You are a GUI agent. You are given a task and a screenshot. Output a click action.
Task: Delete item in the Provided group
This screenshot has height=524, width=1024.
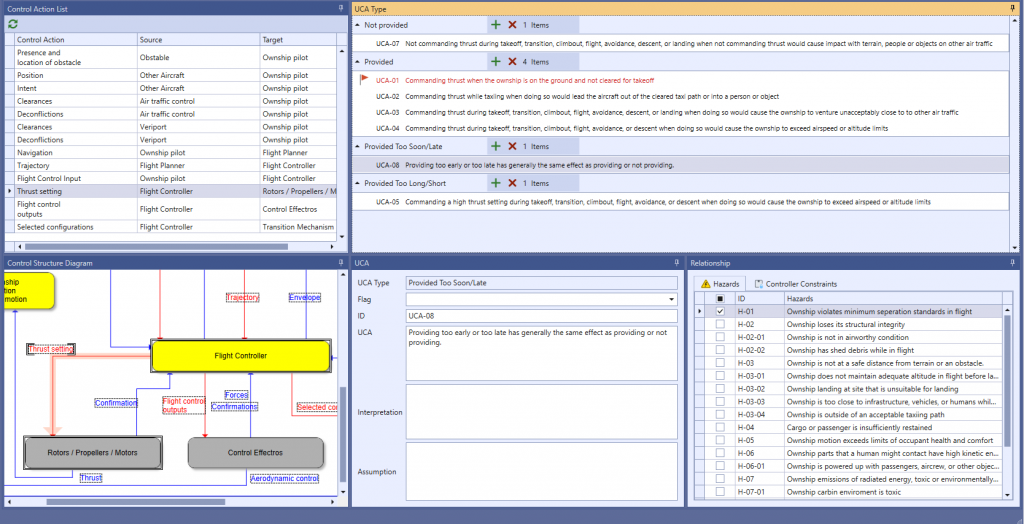[512, 61]
